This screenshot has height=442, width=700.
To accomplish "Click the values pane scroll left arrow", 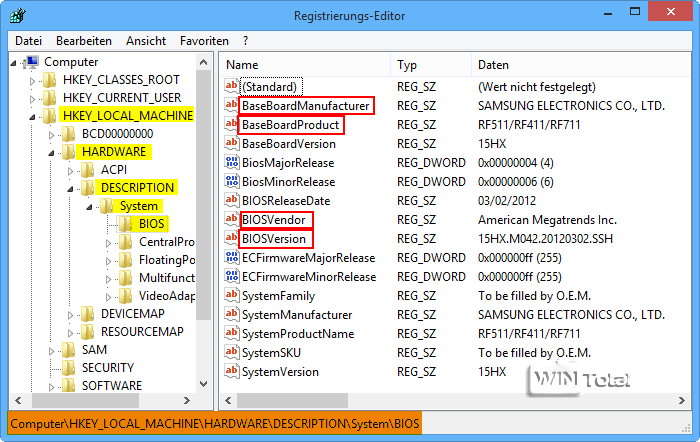I will pos(228,400).
